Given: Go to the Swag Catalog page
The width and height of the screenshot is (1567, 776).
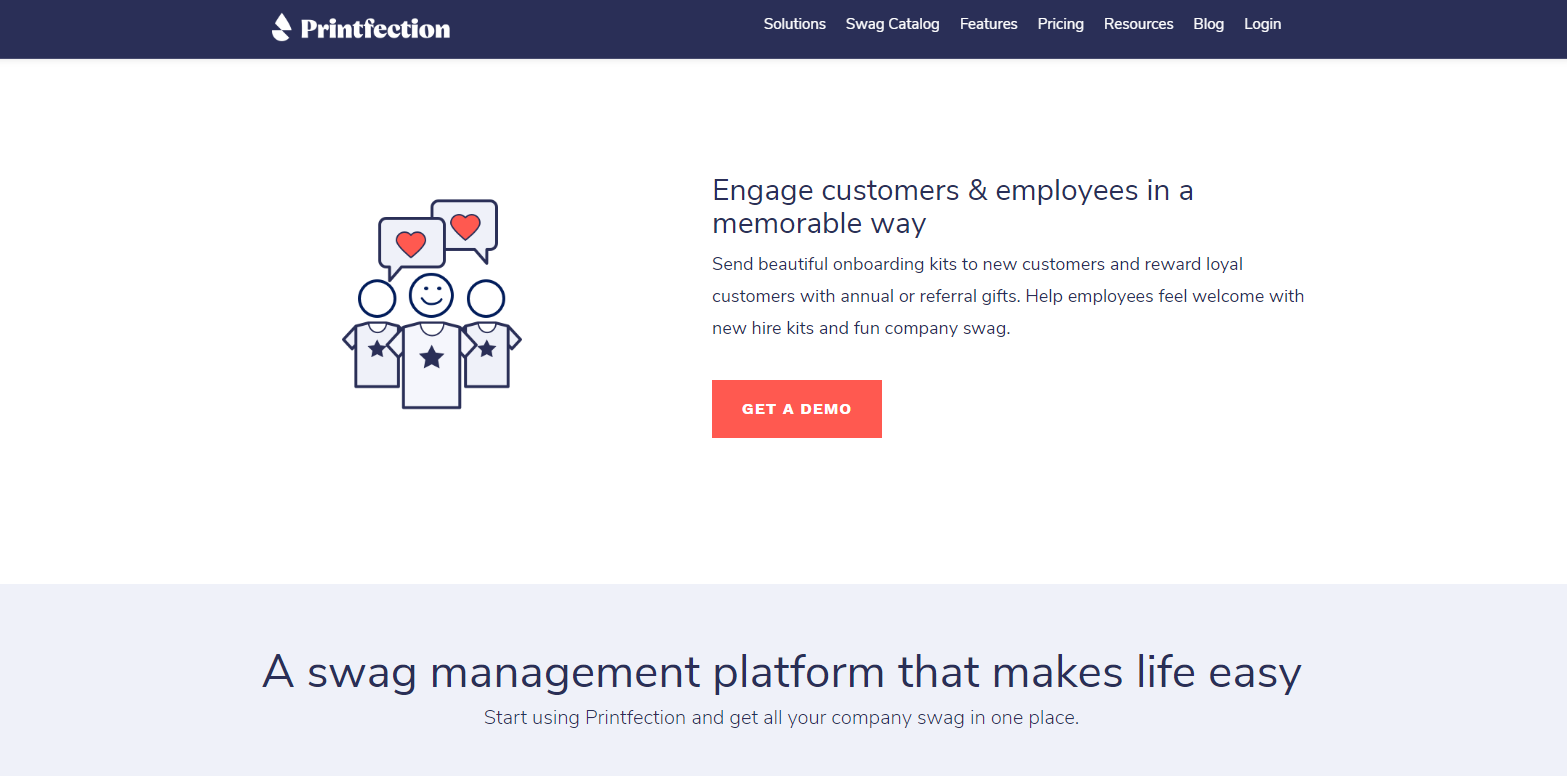Looking at the screenshot, I should [892, 24].
